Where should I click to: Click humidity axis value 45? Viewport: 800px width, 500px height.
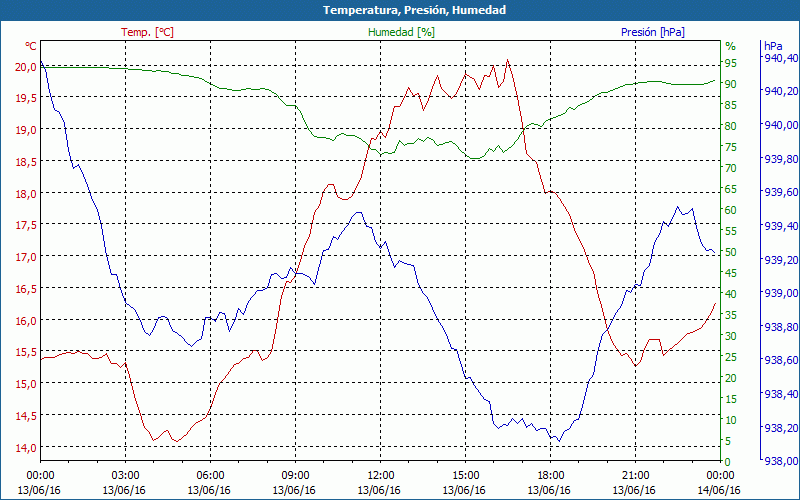pyautogui.click(x=731, y=273)
